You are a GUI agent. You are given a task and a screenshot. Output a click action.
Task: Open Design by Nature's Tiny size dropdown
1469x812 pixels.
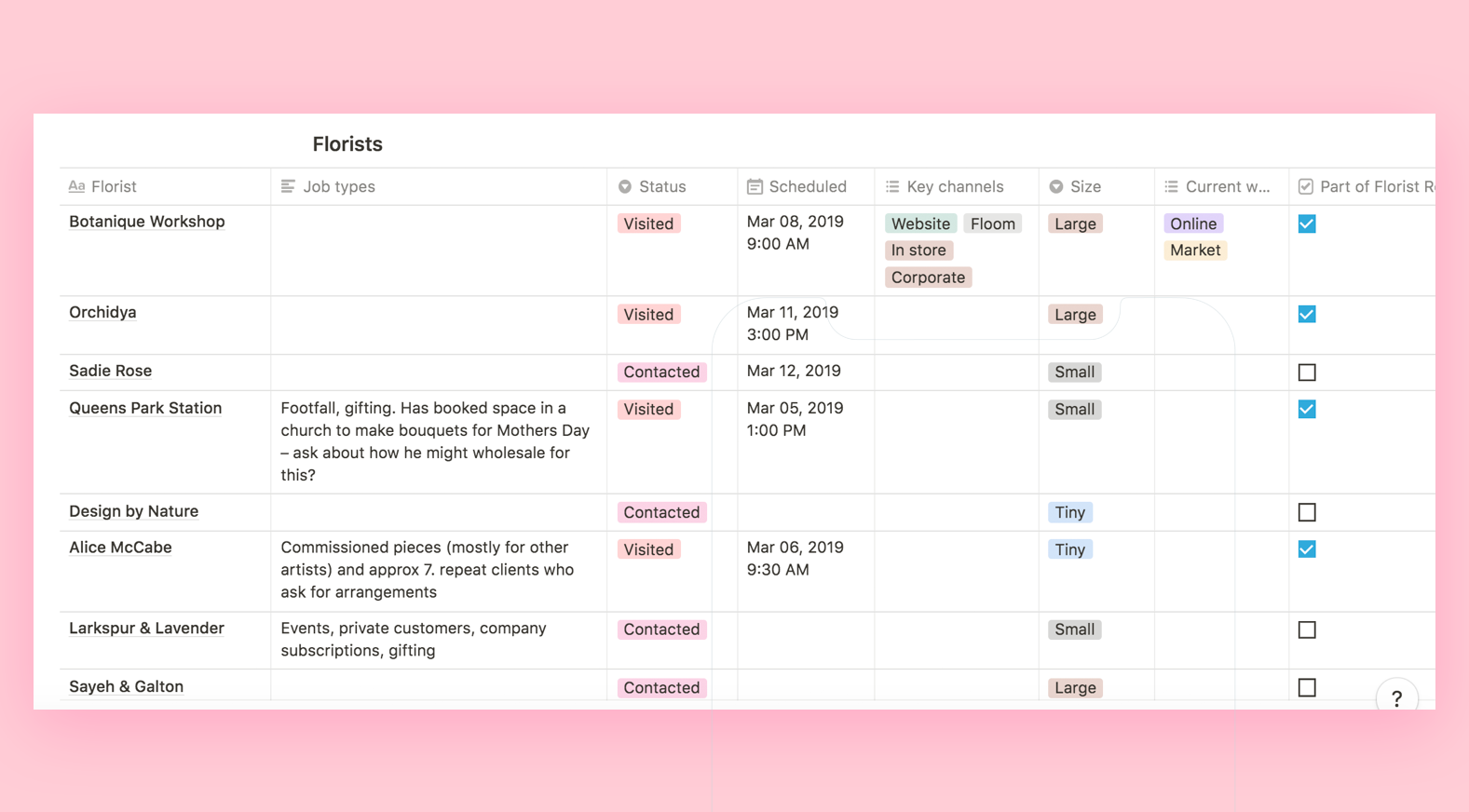[x=1069, y=513]
